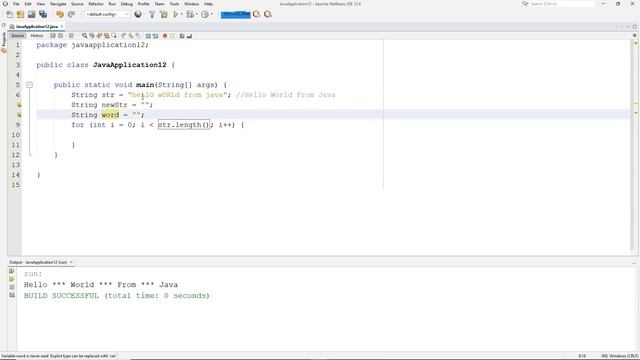
Task: Maximize the editor window via top-right icon
Action: tap(635, 27)
